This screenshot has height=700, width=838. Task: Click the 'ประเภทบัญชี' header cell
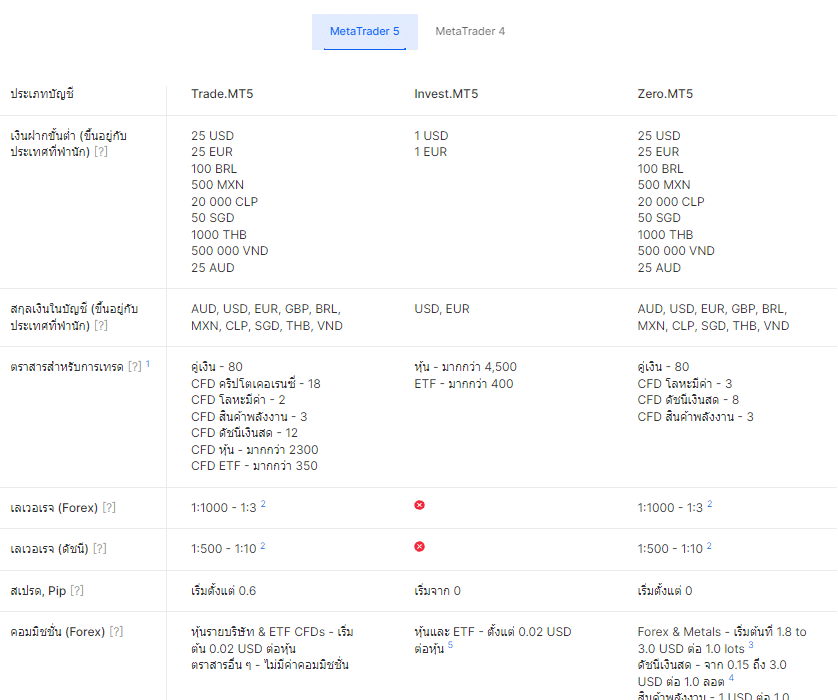pos(42,94)
